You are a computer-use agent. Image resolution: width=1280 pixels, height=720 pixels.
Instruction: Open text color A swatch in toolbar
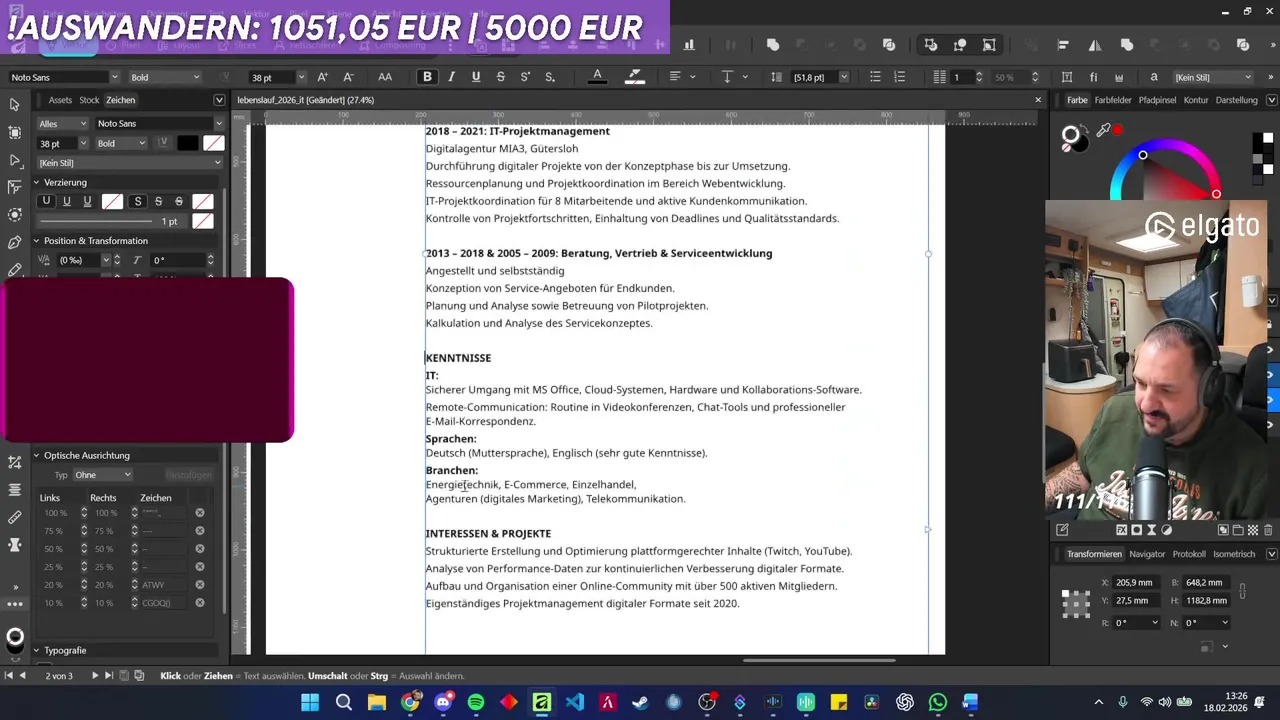click(x=597, y=77)
